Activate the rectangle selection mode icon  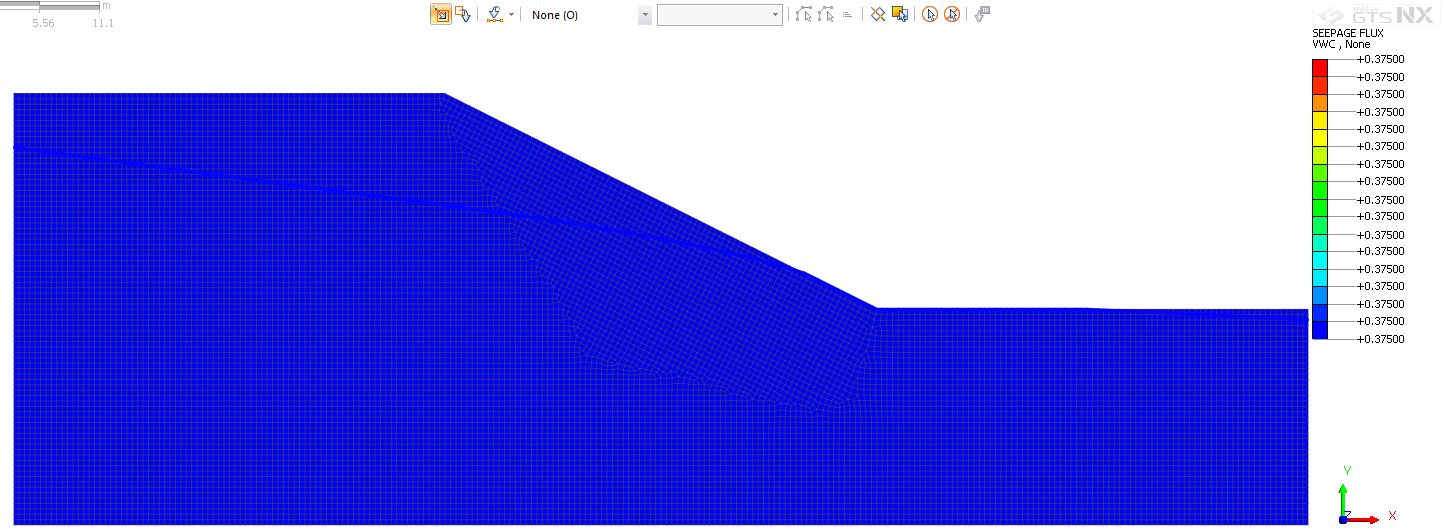[440, 14]
